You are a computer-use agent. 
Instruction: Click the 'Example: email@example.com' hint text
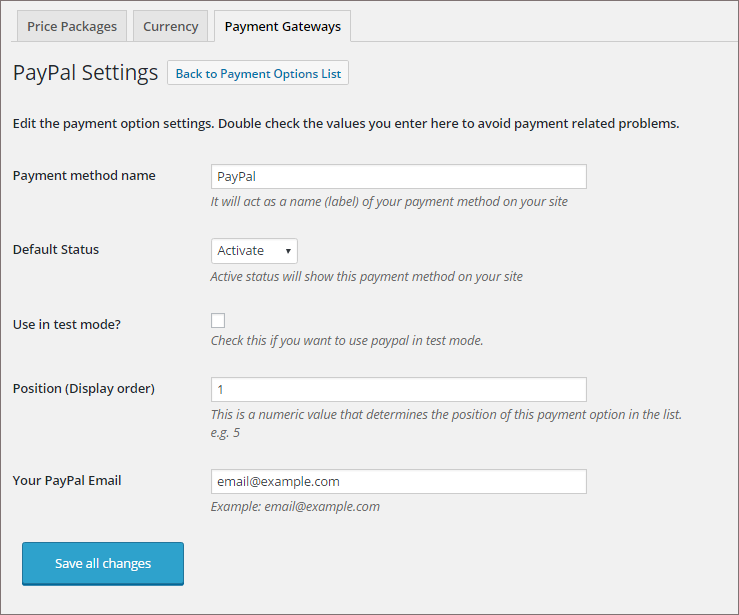(295, 507)
